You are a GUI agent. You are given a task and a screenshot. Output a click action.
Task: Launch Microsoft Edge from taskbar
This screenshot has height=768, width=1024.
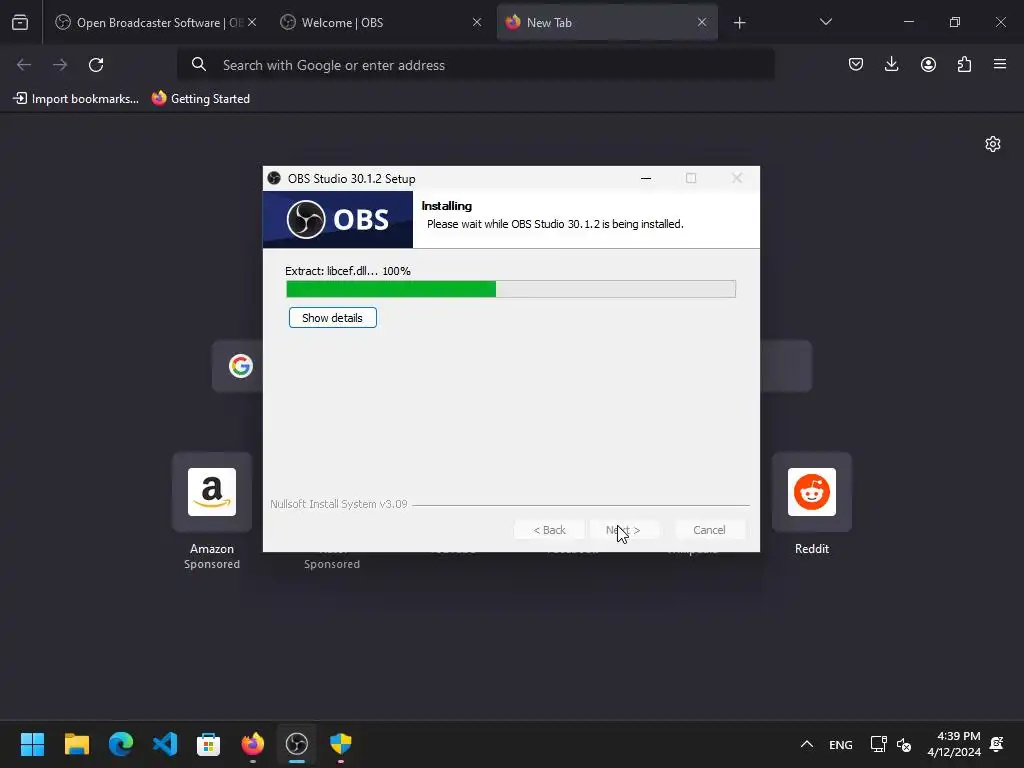pos(121,744)
